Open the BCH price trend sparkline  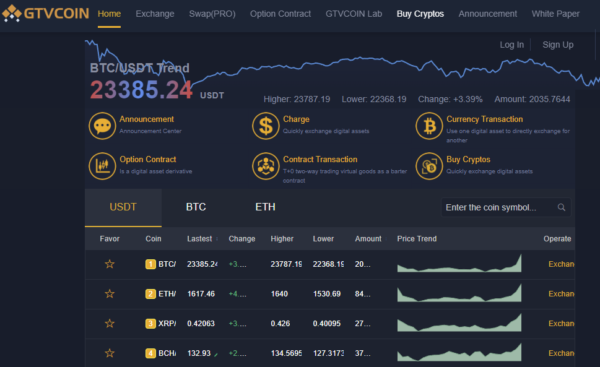[x=459, y=352]
